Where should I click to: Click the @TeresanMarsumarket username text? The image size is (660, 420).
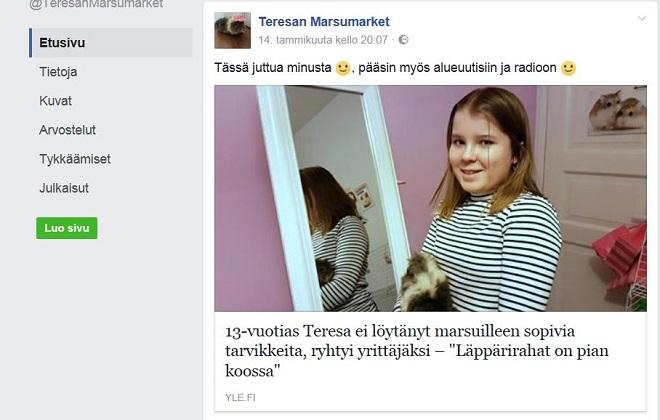coord(96,4)
